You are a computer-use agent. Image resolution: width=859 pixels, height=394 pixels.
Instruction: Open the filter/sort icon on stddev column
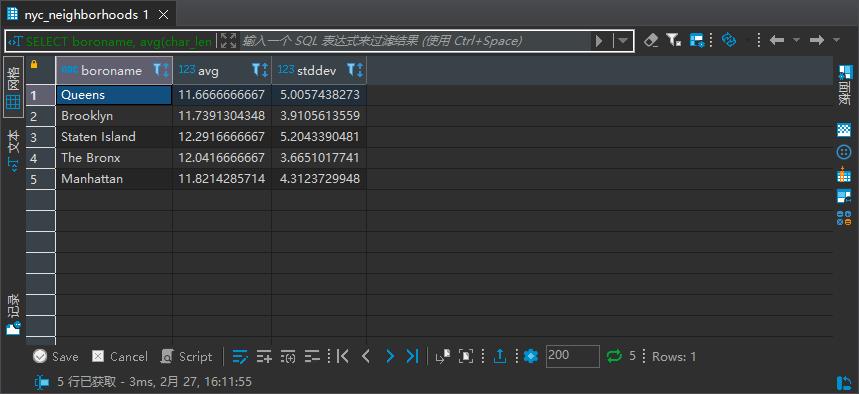click(x=356, y=70)
